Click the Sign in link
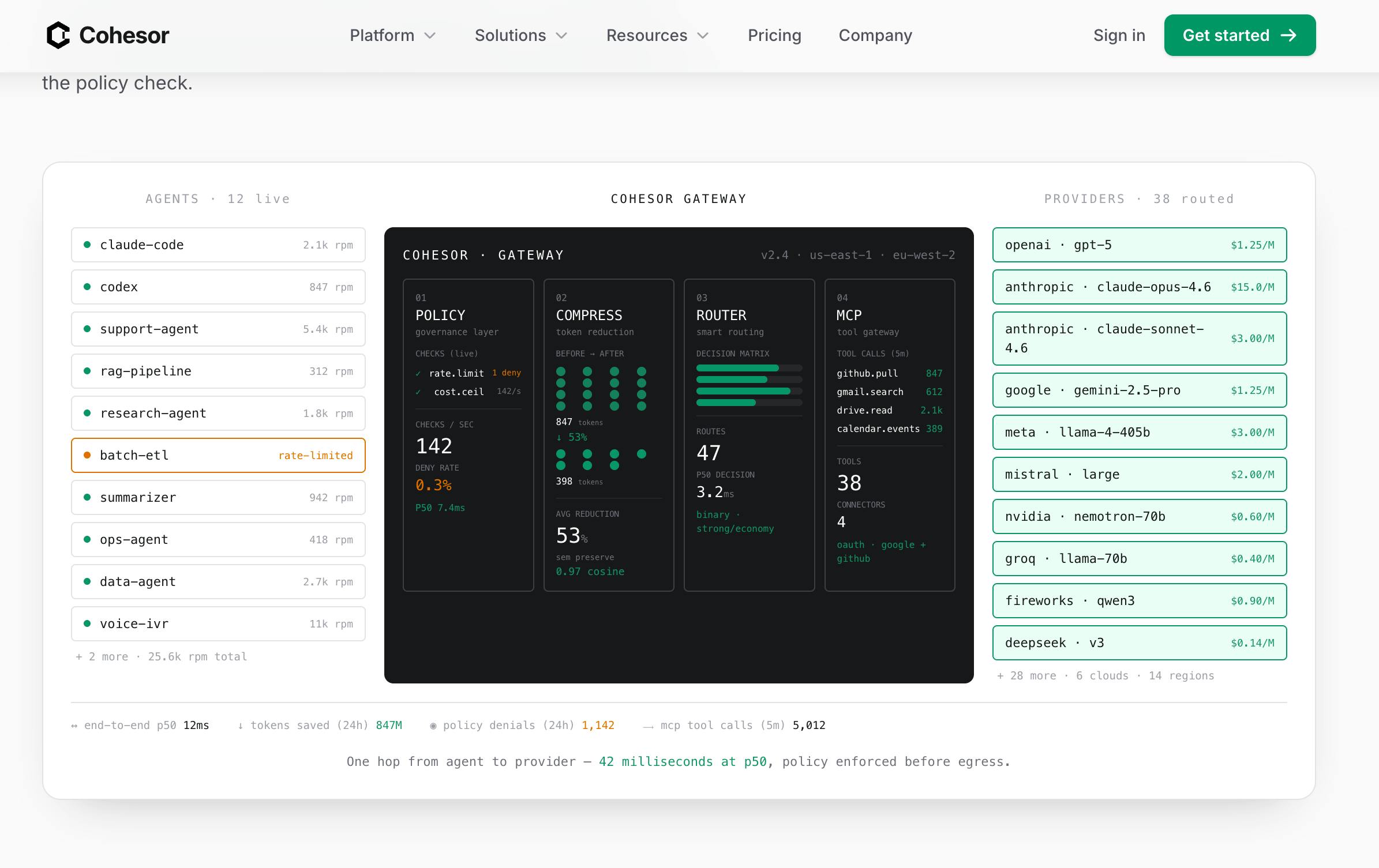The image size is (1379, 868). click(1119, 36)
